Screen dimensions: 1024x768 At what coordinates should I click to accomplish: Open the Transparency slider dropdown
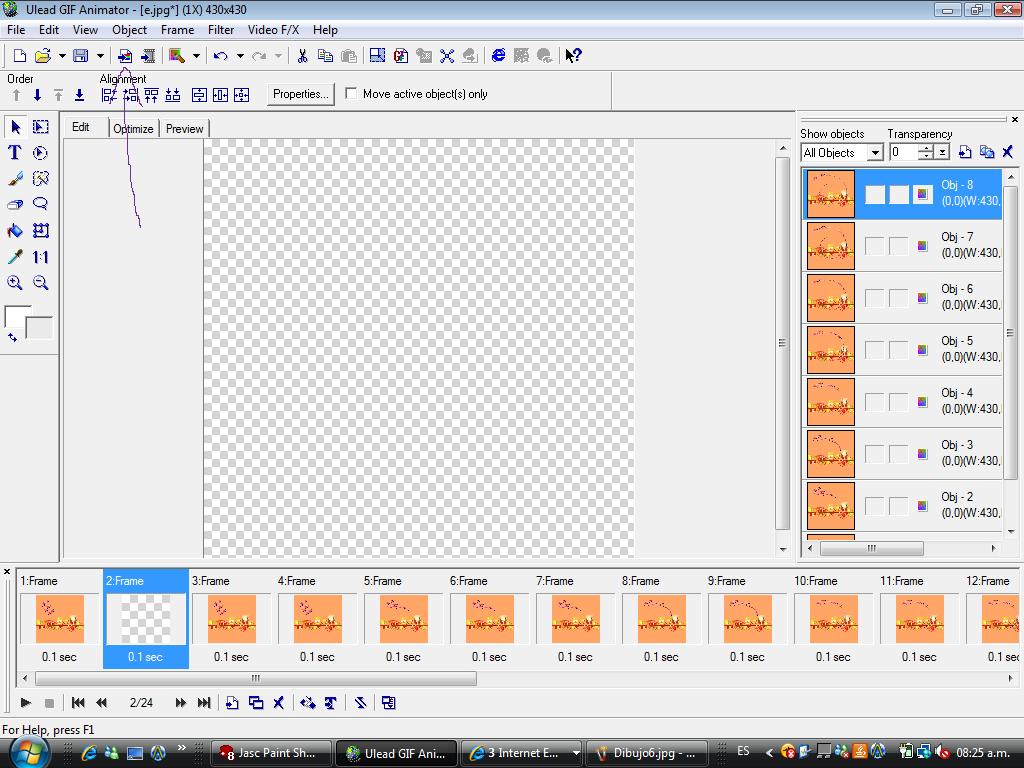click(942, 153)
